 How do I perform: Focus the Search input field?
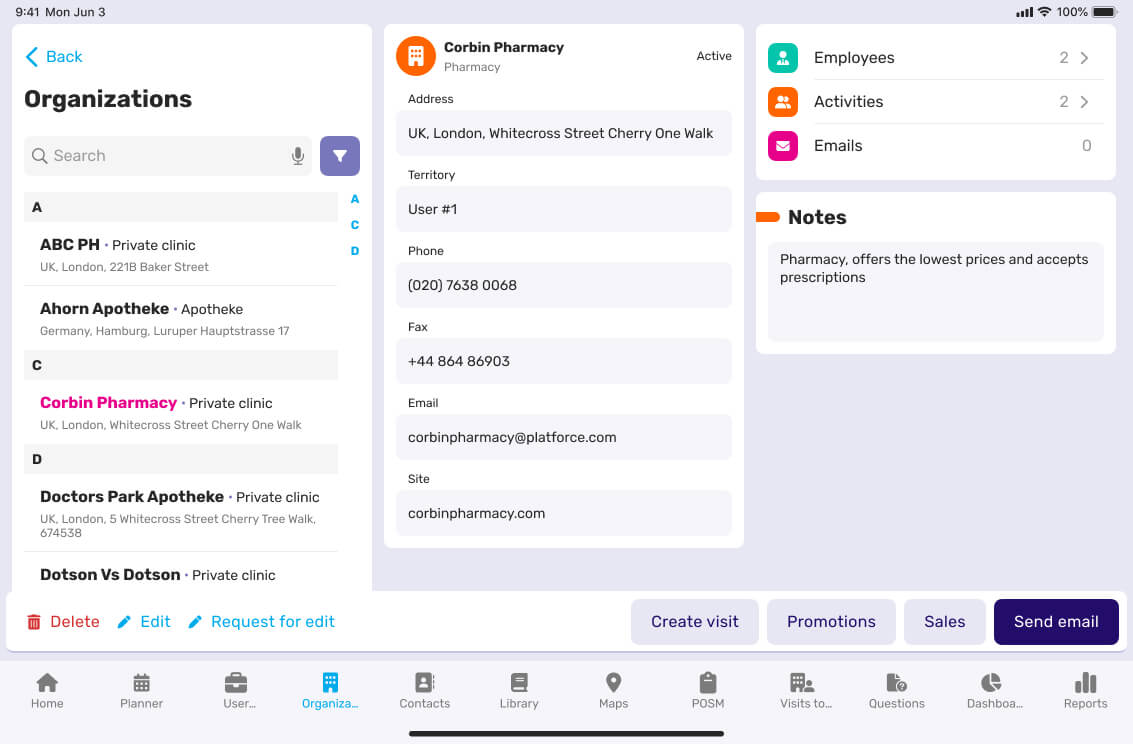(x=168, y=156)
